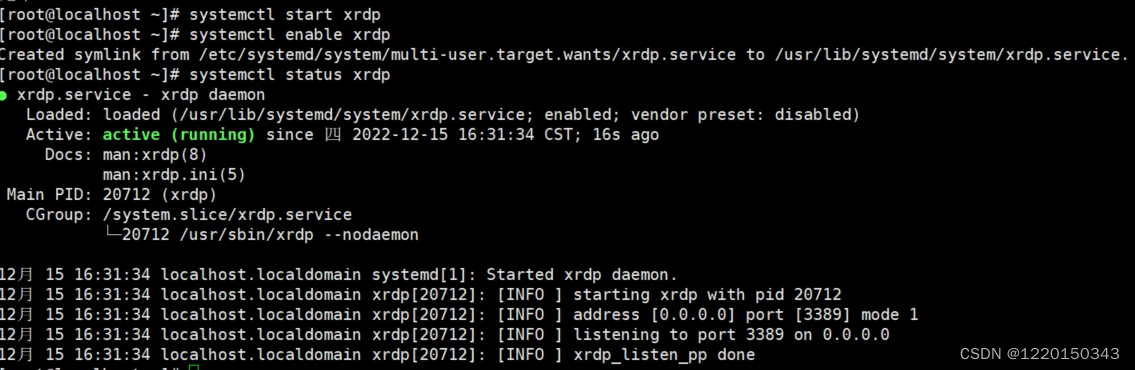Click the tree branch '20712 /usr/sbin/xrdp --nodaemon'

click(270, 235)
